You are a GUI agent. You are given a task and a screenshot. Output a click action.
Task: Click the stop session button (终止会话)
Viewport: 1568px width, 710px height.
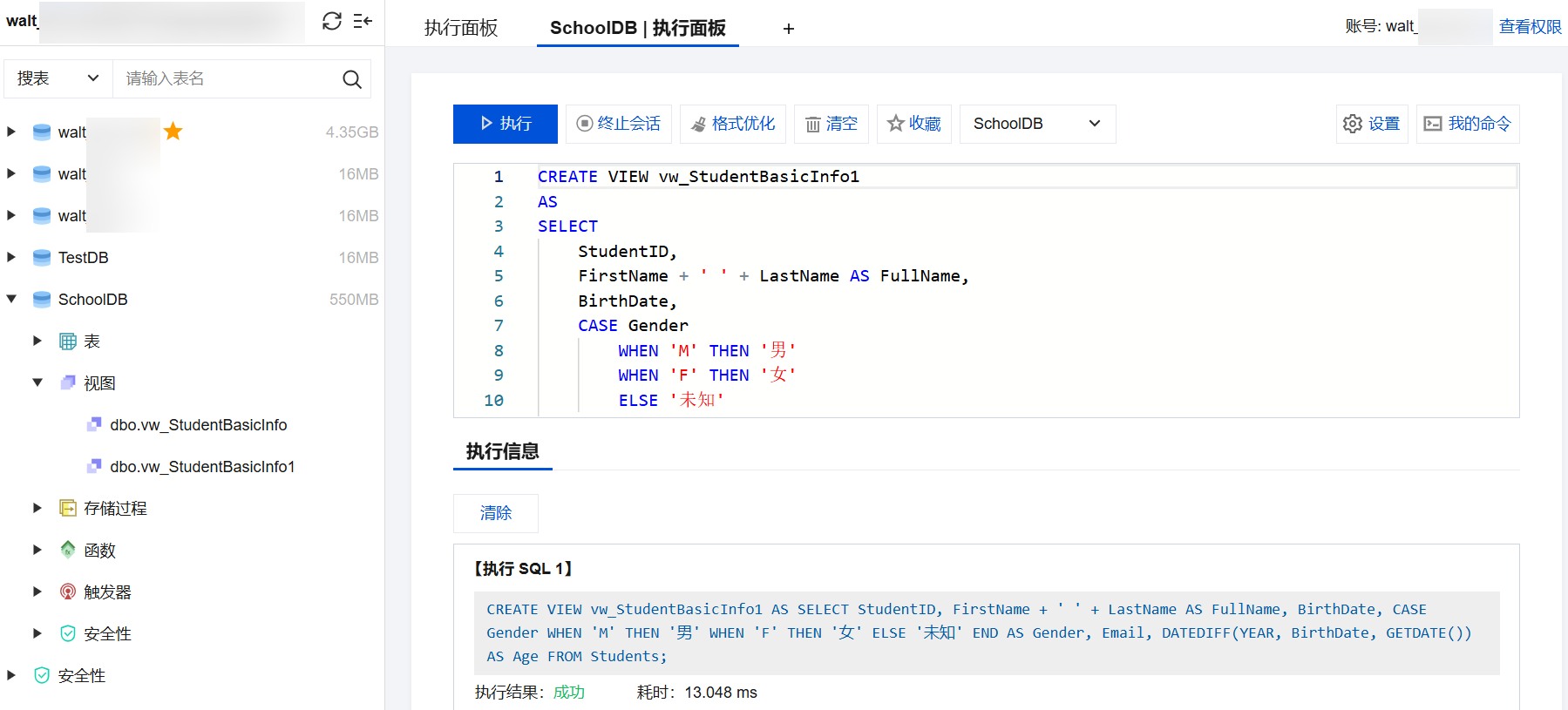click(619, 124)
